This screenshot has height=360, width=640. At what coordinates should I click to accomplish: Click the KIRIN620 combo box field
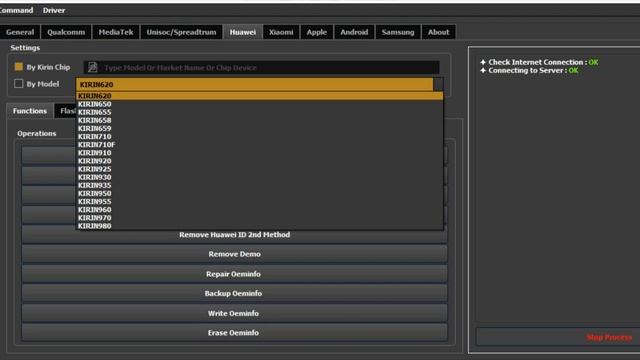point(255,84)
